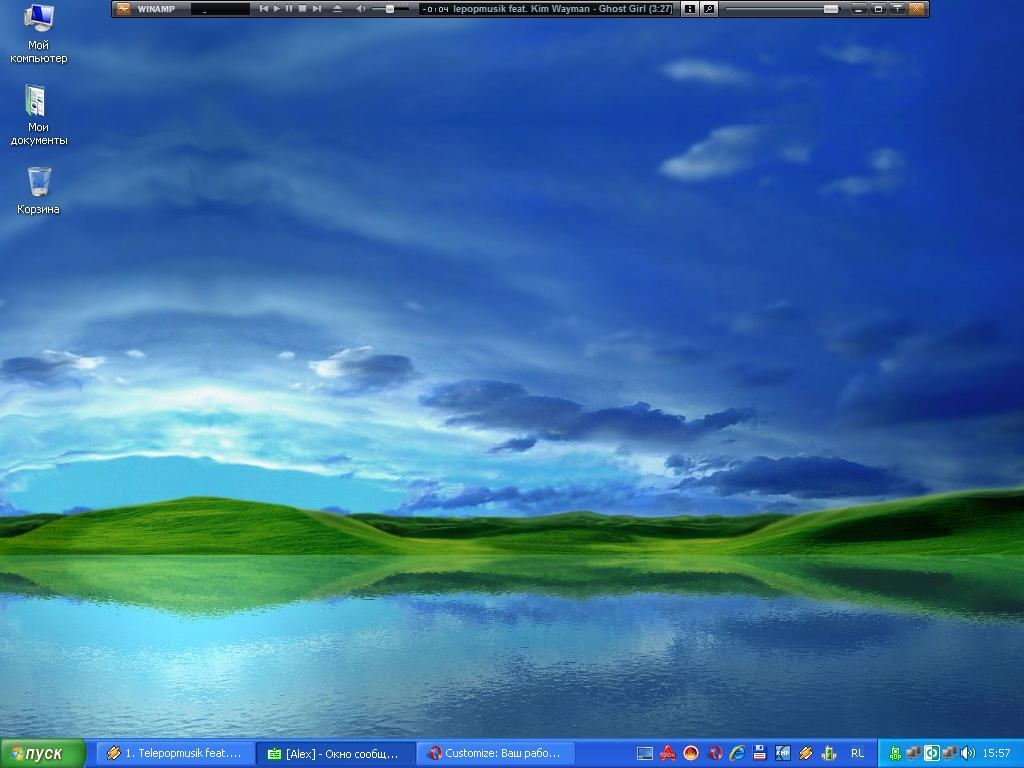Pause the current Winamp track
Image resolution: width=1024 pixels, height=768 pixels.
click(290, 9)
